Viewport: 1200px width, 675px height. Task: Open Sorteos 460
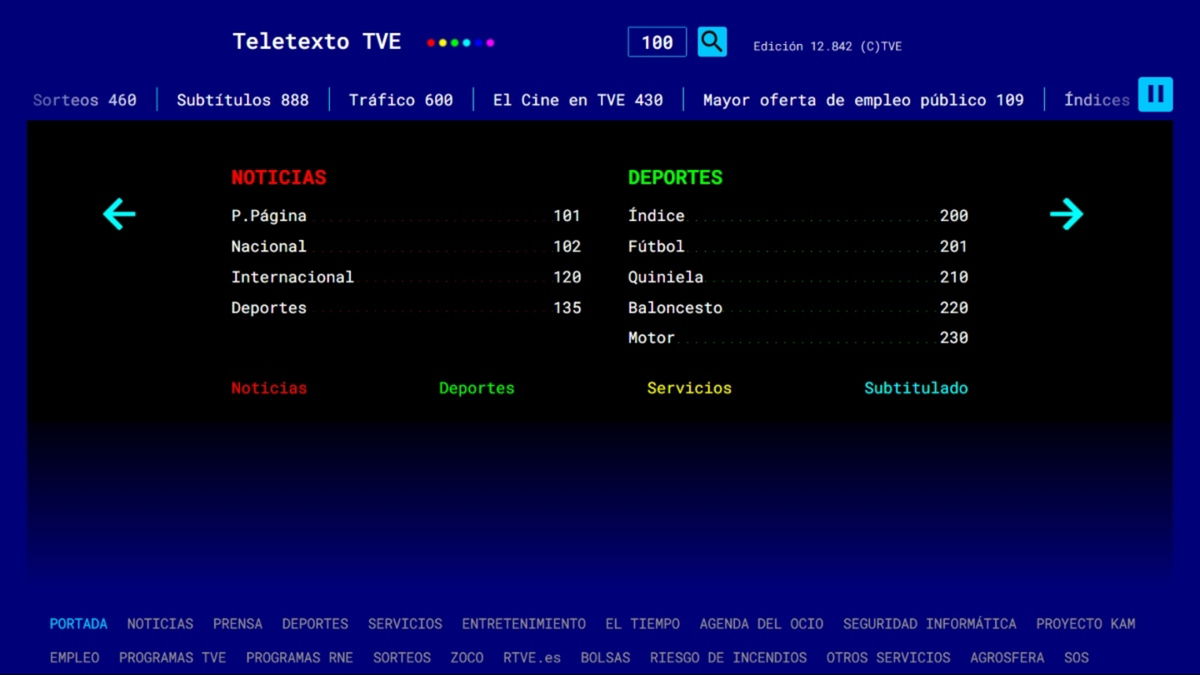pos(84,99)
